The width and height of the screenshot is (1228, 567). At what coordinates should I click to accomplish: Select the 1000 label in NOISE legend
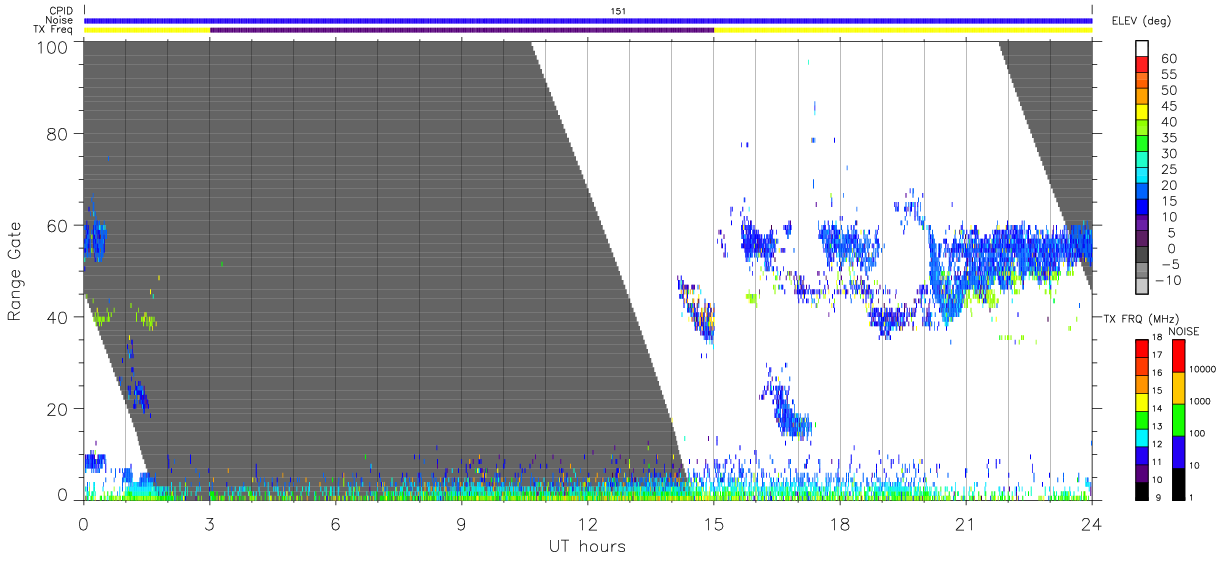(x=1202, y=402)
